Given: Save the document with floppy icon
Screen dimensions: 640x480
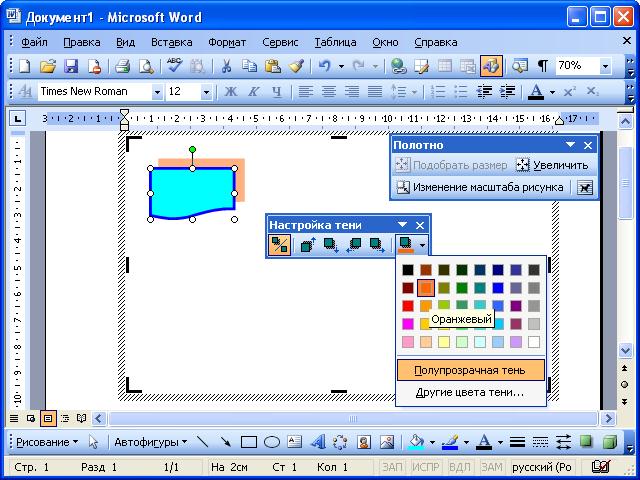Looking at the screenshot, I should [x=71, y=66].
